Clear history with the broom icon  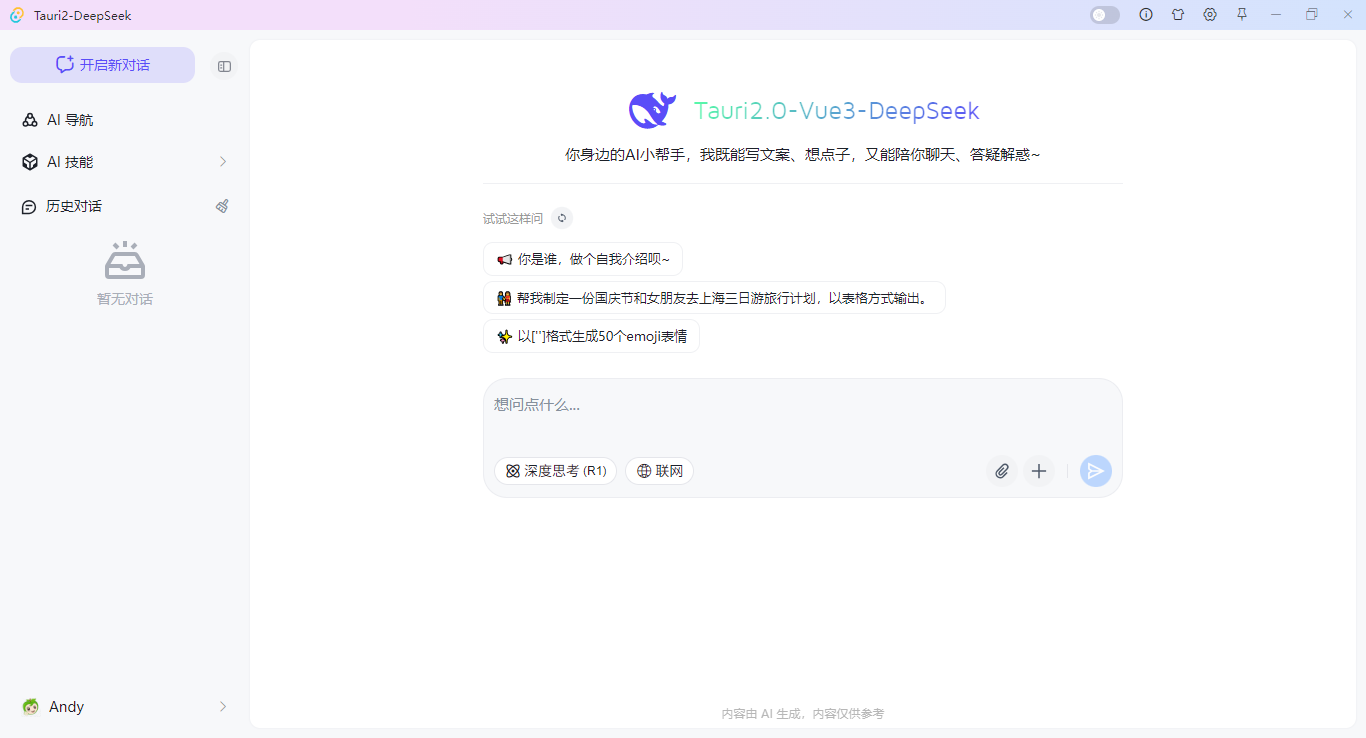222,206
